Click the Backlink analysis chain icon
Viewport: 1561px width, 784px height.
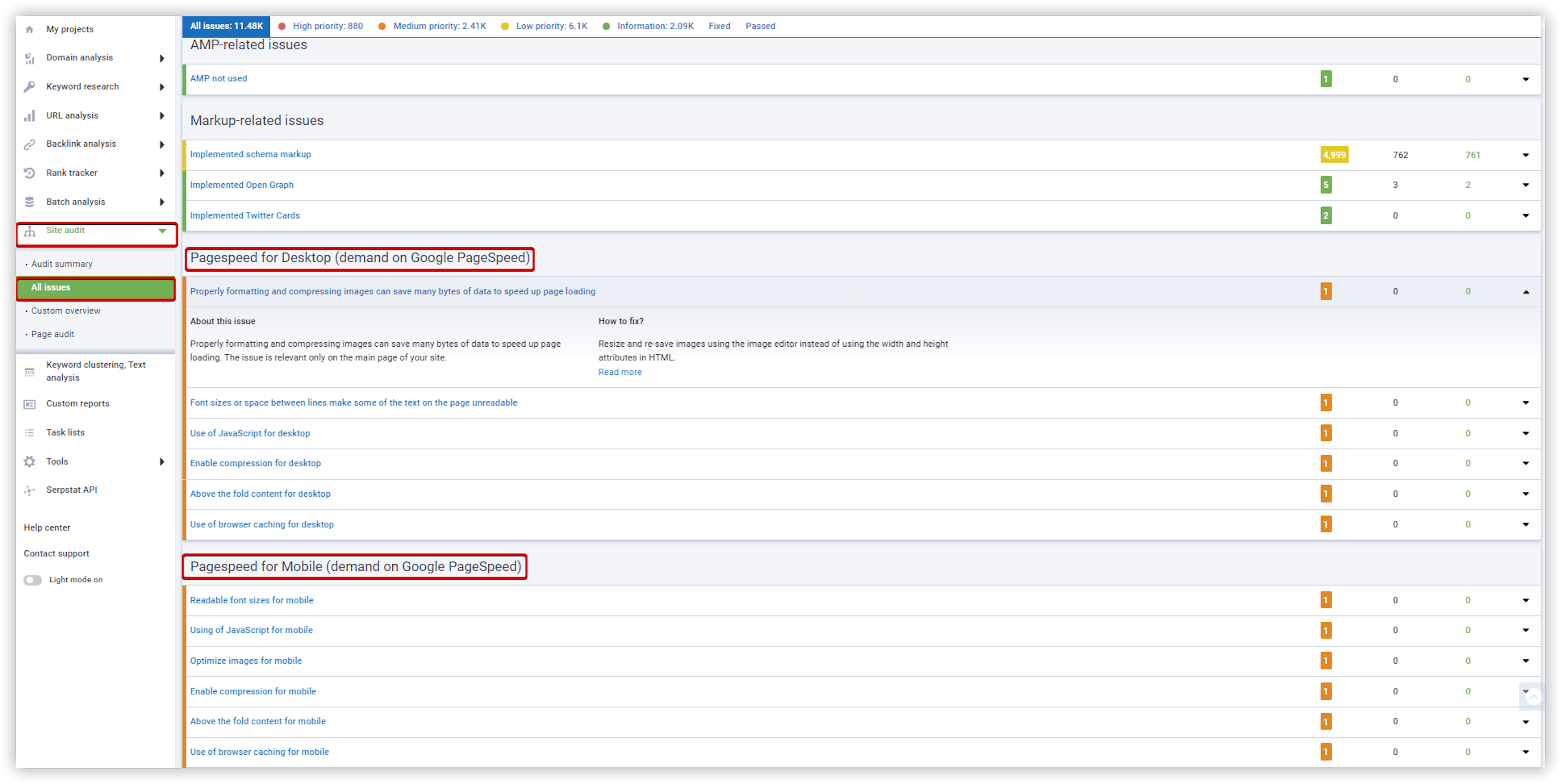tap(29, 144)
